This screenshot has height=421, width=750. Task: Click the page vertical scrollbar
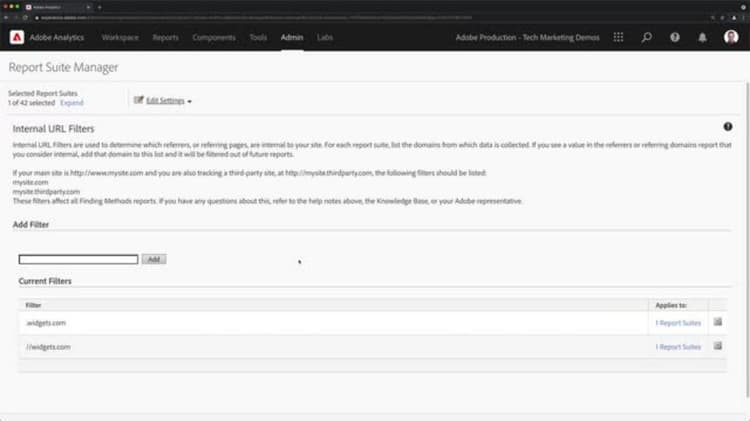pyautogui.click(x=747, y=239)
